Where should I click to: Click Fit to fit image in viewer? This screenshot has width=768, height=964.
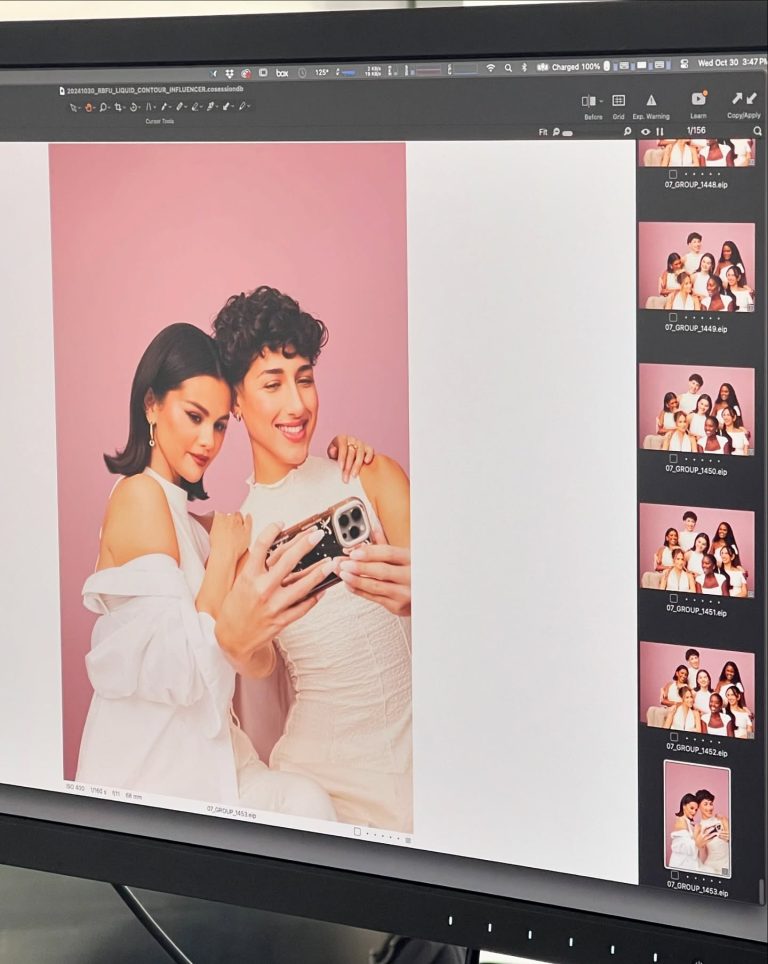543,132
